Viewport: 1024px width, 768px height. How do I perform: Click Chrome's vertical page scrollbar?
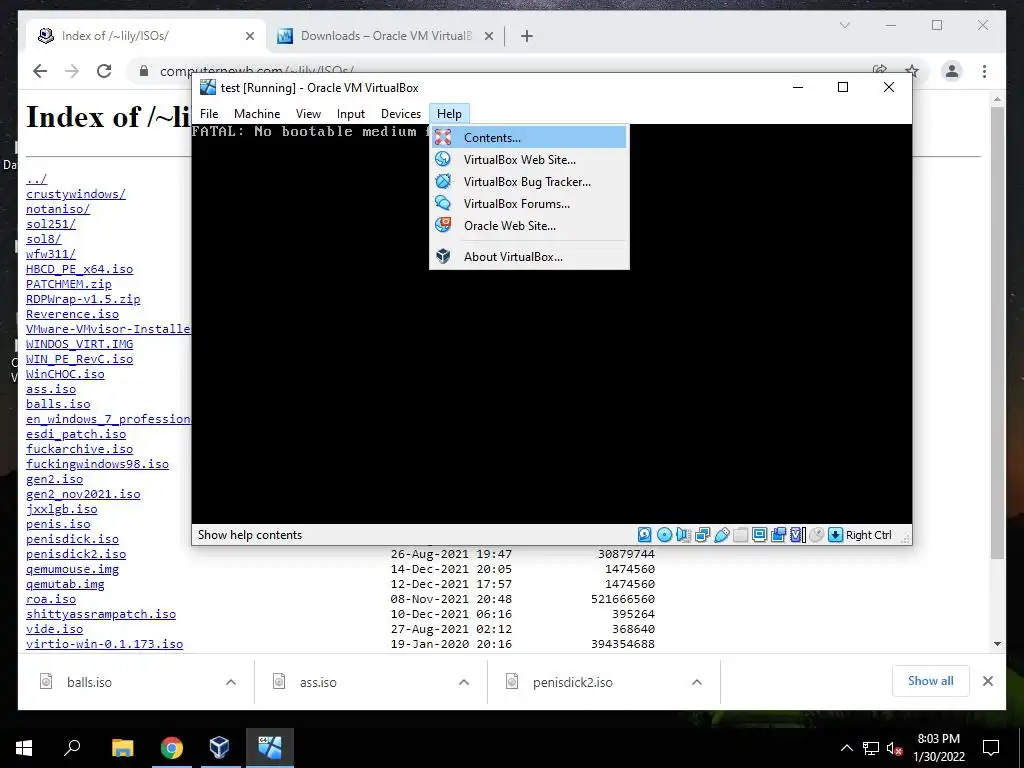pyautogui.click(x=997, y=333)
